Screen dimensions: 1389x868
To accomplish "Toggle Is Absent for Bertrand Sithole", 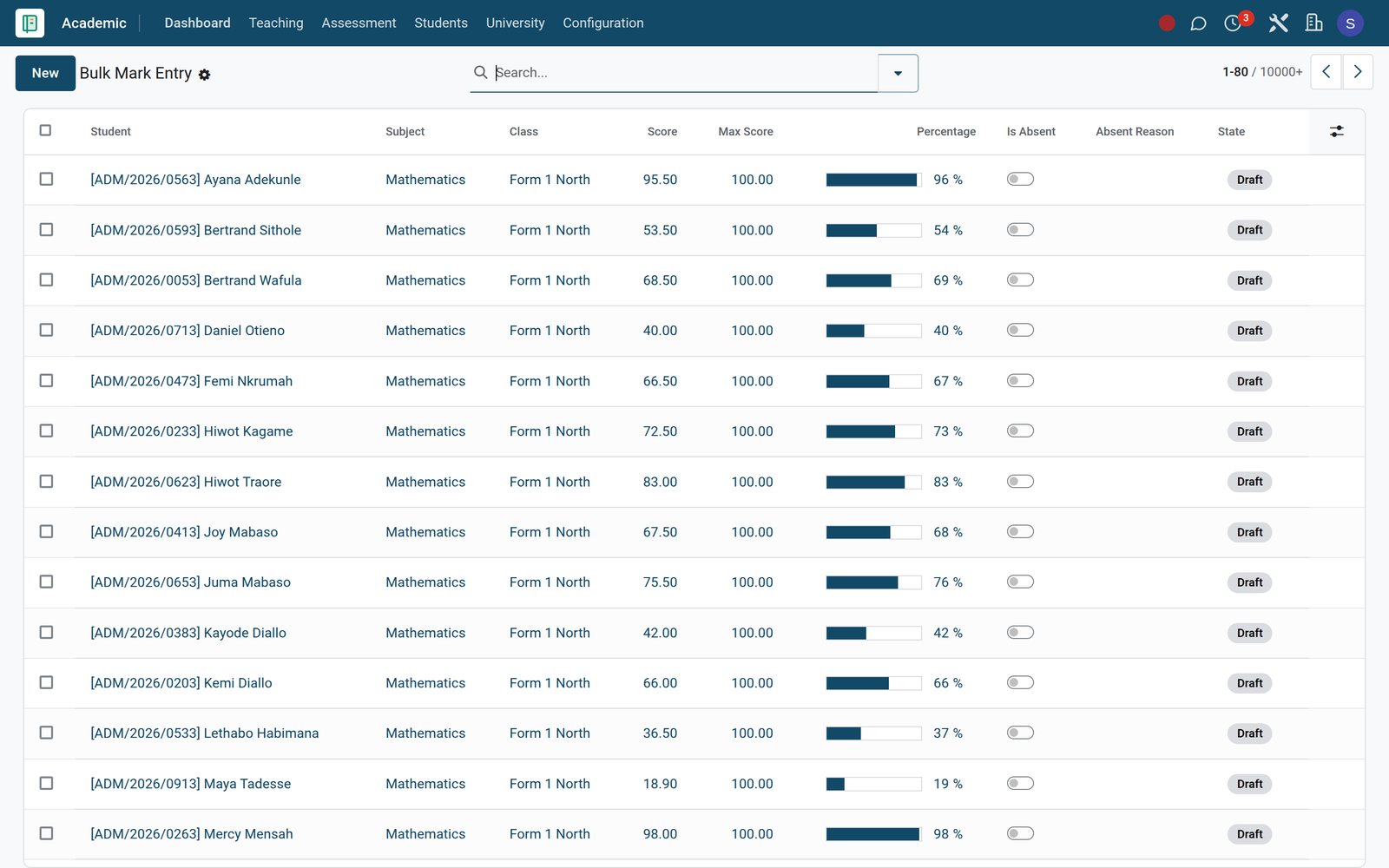I will 1020,230.
